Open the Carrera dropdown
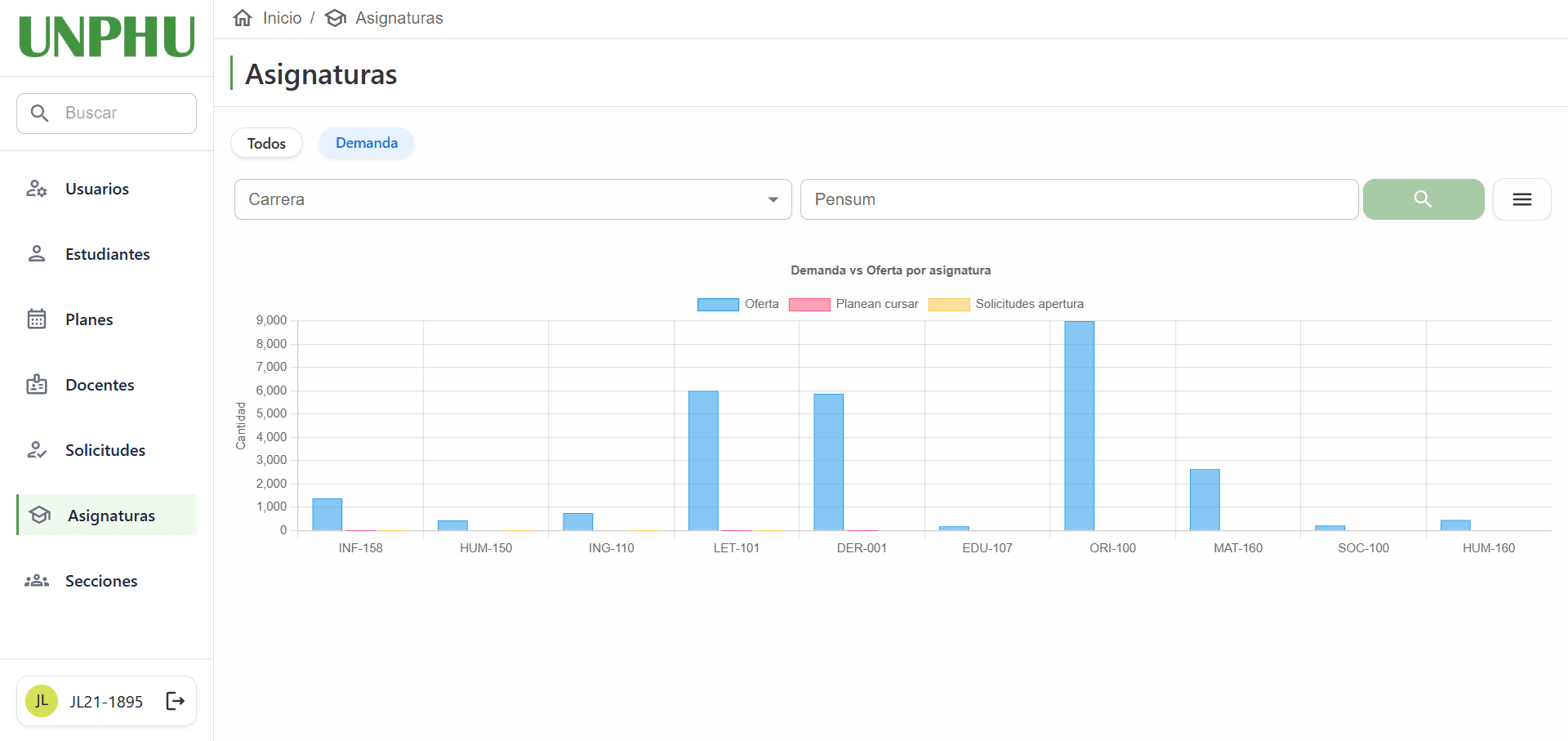The width and height of the screenshot is (1568, 741). (513, 199)
